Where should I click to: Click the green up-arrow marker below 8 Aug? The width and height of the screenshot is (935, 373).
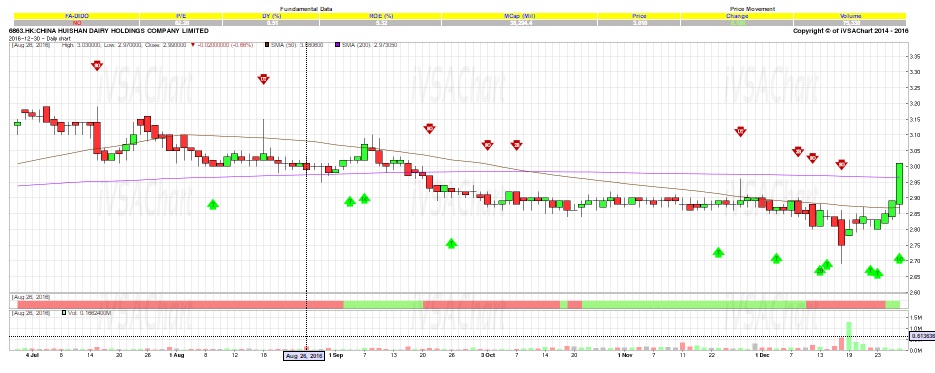[x=213, y=204]
